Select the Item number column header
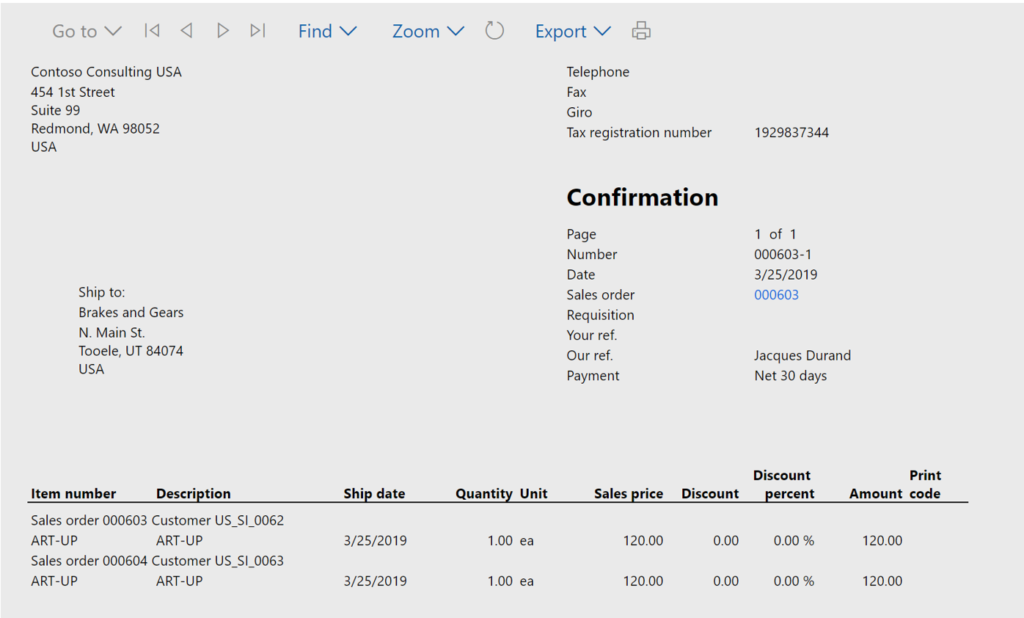 click(73, 493)
